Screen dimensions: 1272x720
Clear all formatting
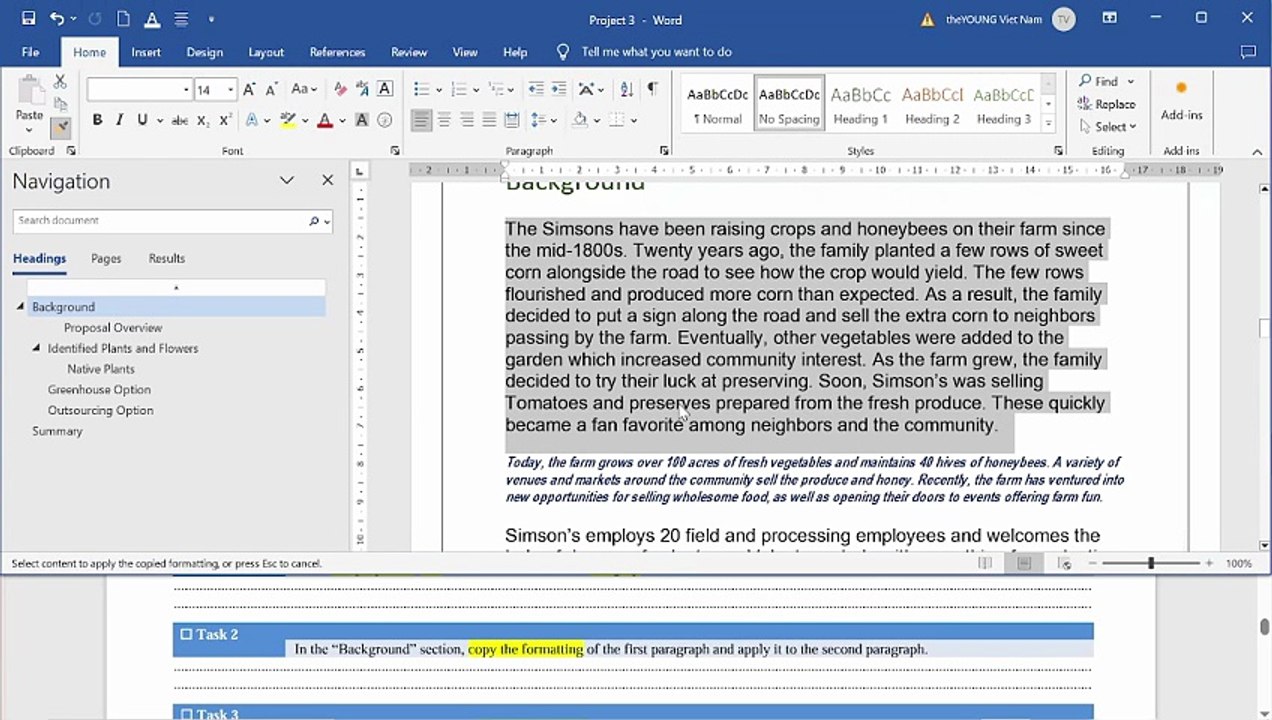tap(340, 90)
